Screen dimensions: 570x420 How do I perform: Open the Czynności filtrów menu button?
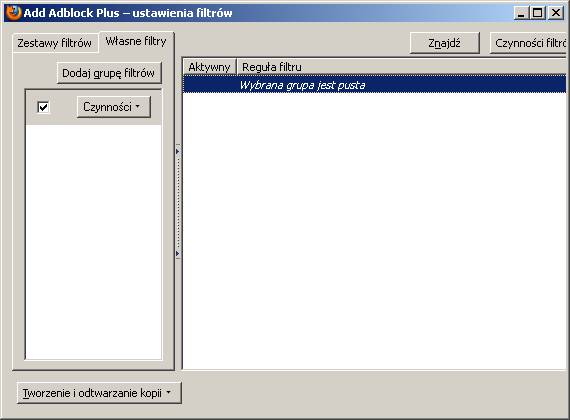pos(530,43)
